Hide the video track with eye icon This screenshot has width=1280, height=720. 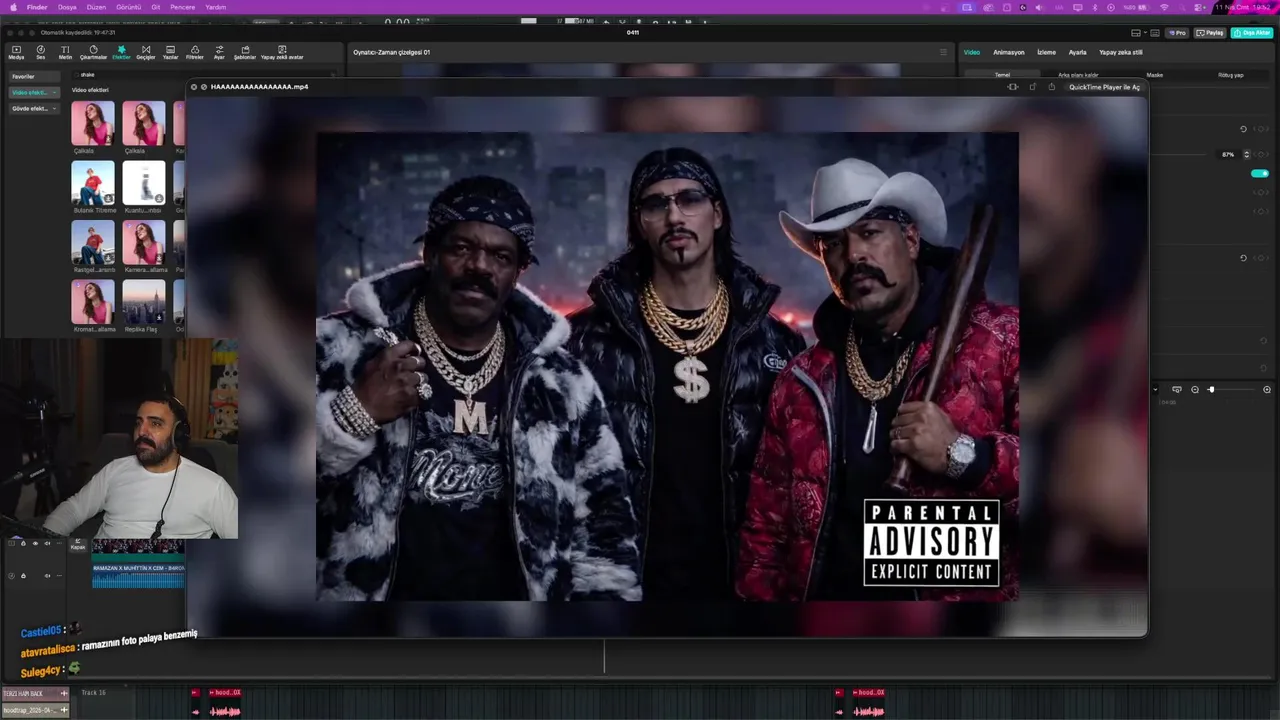click(x=35, y=543)
